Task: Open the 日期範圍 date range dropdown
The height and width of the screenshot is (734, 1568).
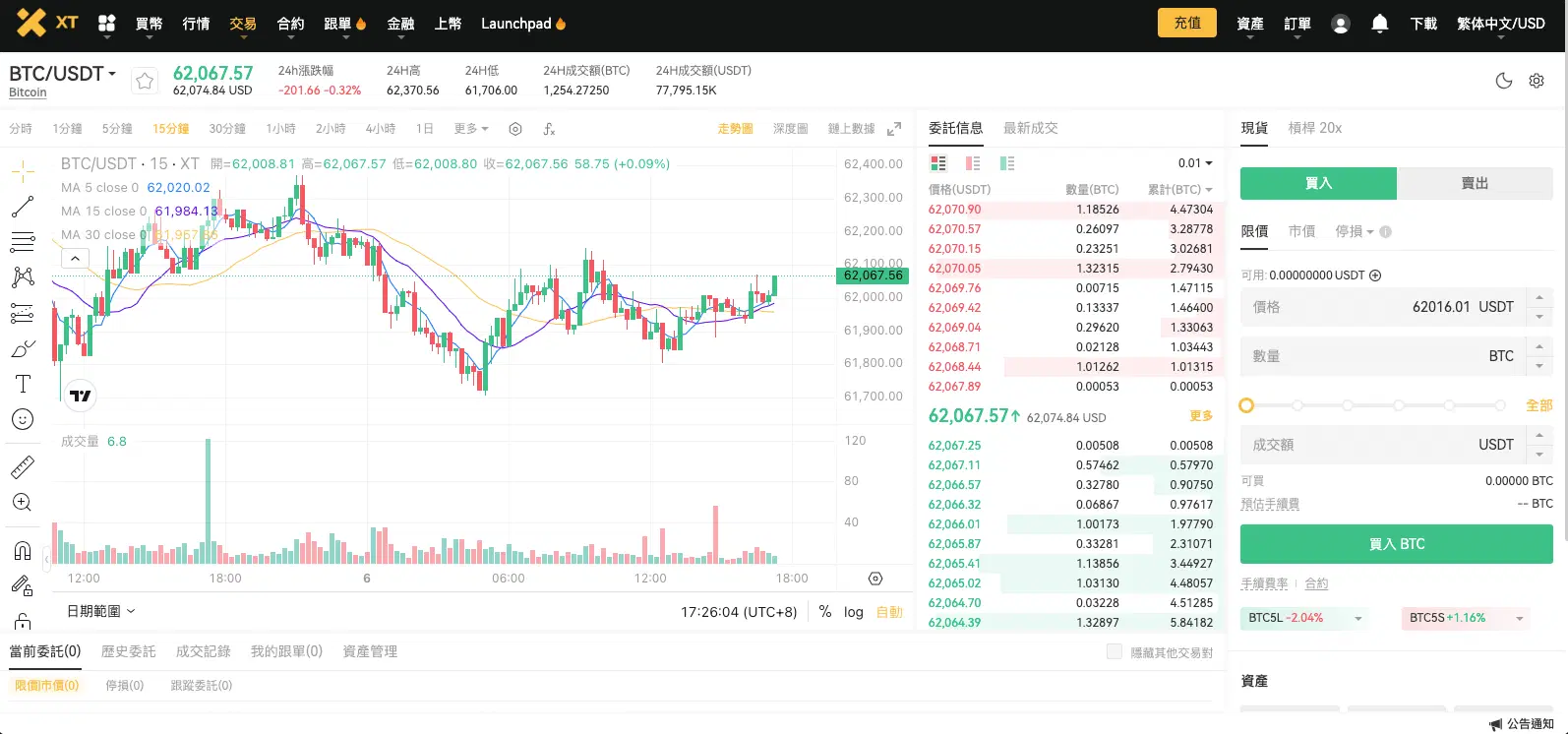Action: 100,612
